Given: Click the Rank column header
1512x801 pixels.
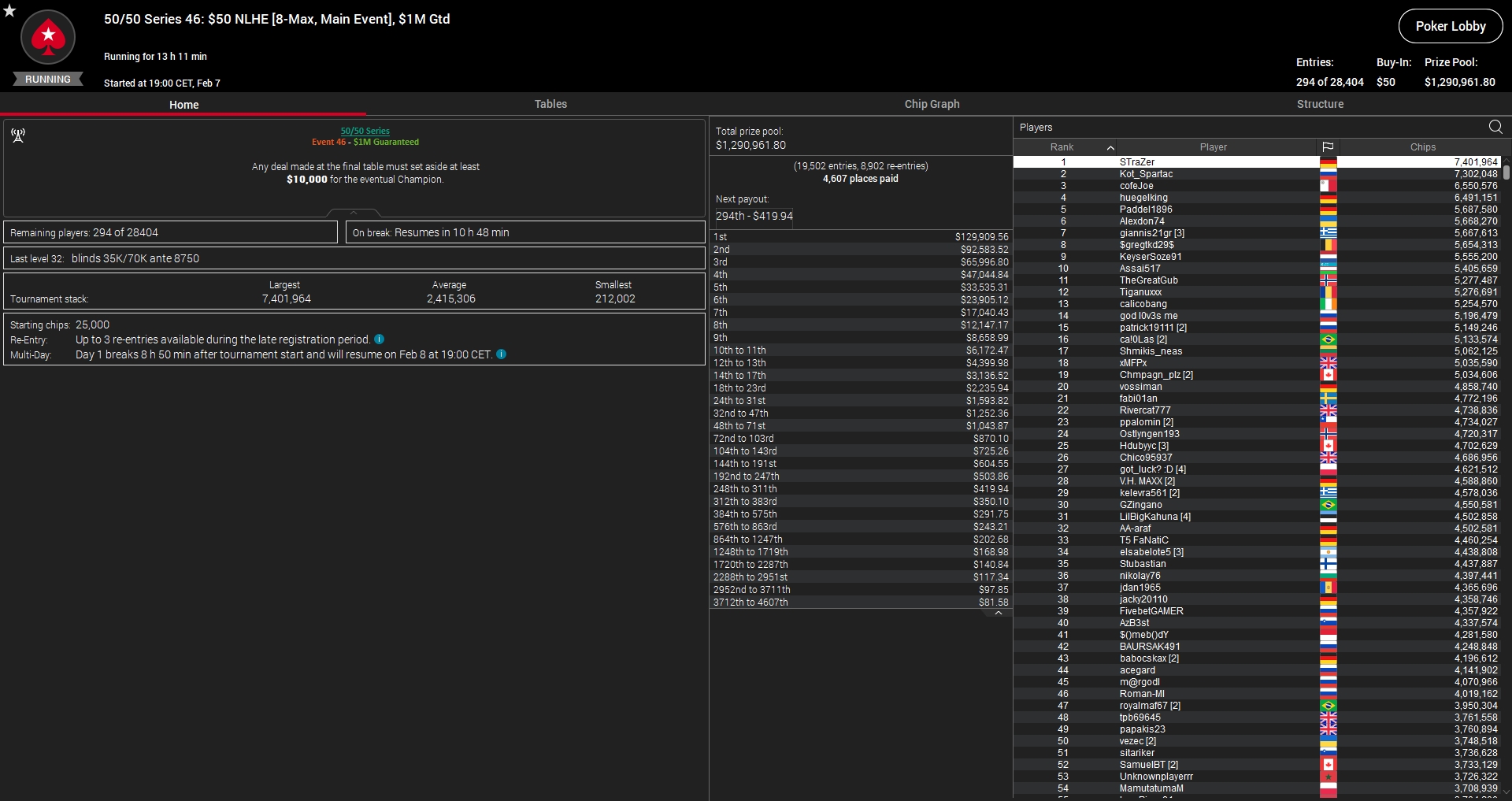Looking at the screenshot, I should [1062, 147].
